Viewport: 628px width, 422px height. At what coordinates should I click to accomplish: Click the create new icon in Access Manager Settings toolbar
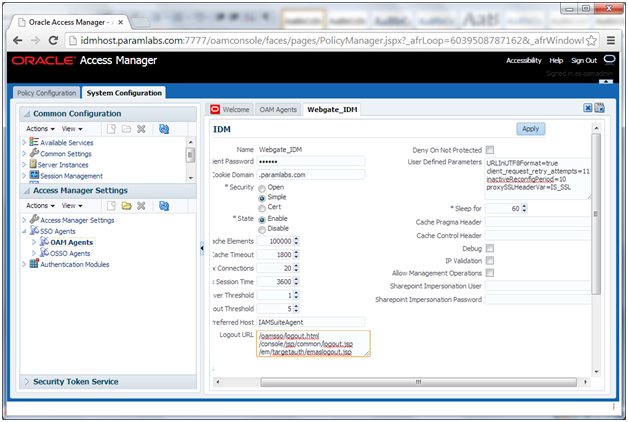tap(111, 206)
